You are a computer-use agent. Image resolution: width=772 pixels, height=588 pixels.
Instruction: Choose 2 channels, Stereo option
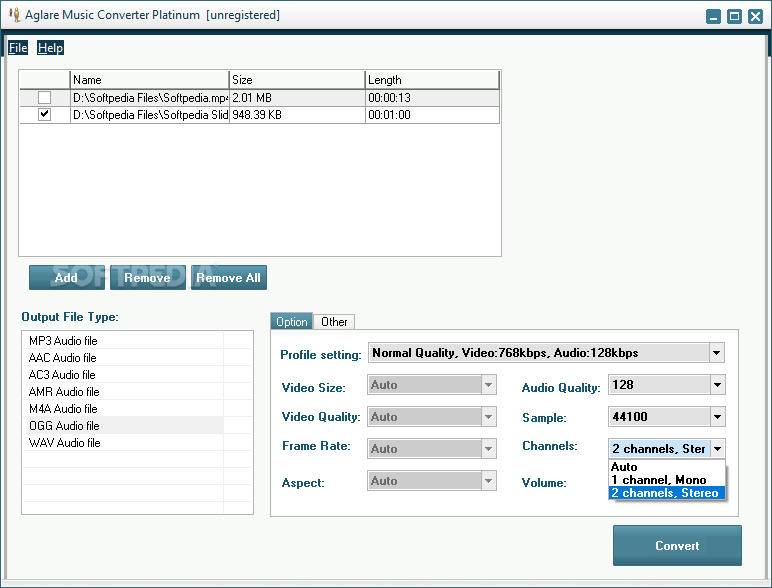[667, 493]
